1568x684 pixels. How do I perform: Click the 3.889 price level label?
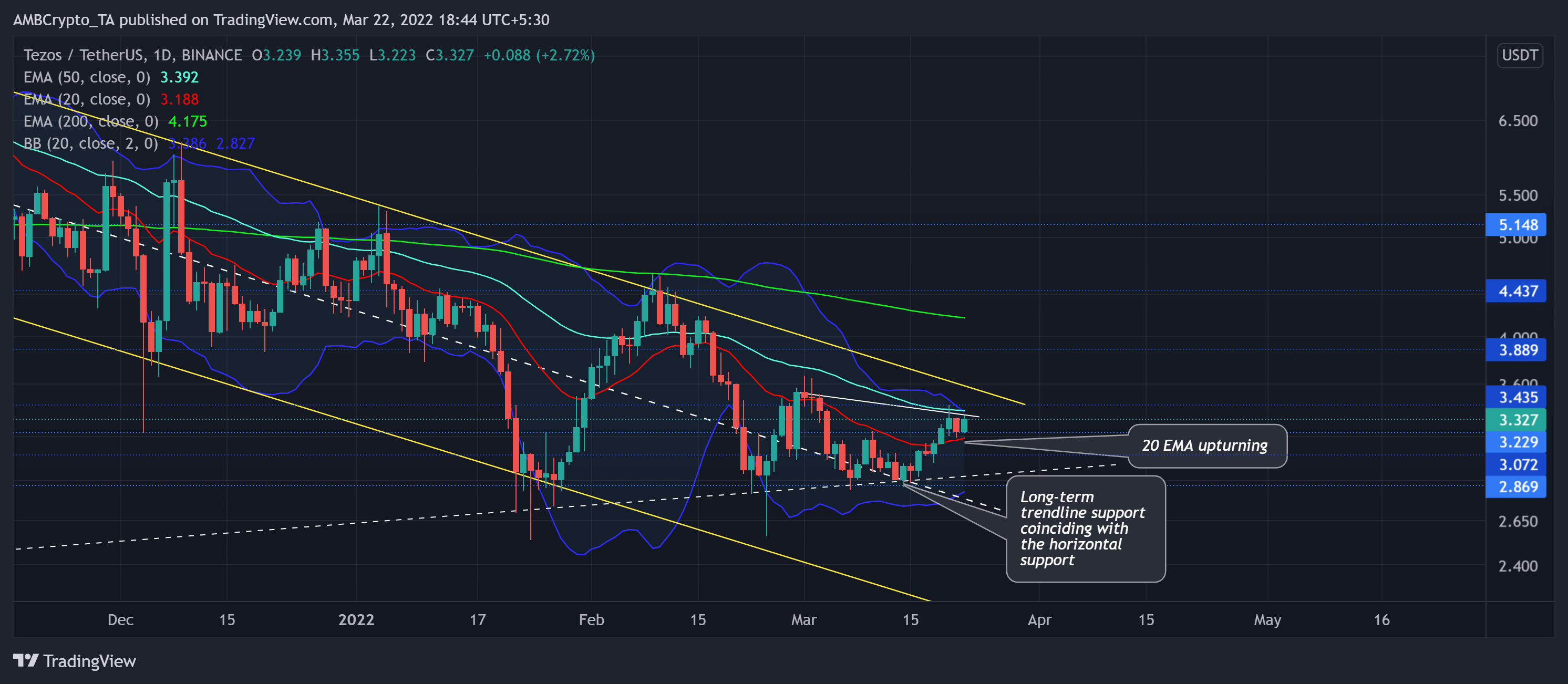[1515, 350]
